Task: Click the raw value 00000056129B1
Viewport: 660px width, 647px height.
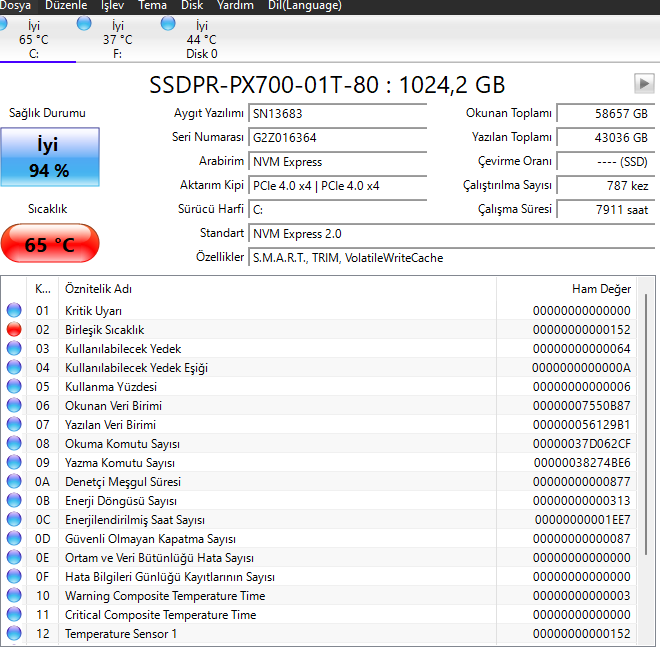Action: click(582, 425)
